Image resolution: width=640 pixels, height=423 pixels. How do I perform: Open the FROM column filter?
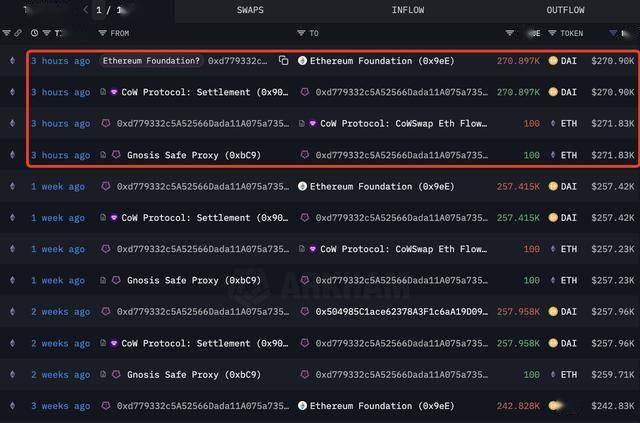pos(102,33)
